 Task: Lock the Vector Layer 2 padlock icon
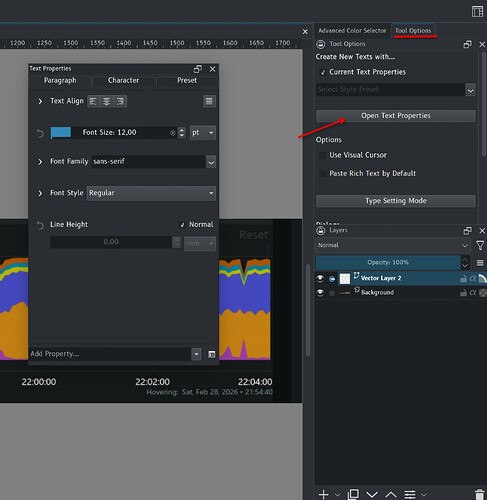point(463,278)
